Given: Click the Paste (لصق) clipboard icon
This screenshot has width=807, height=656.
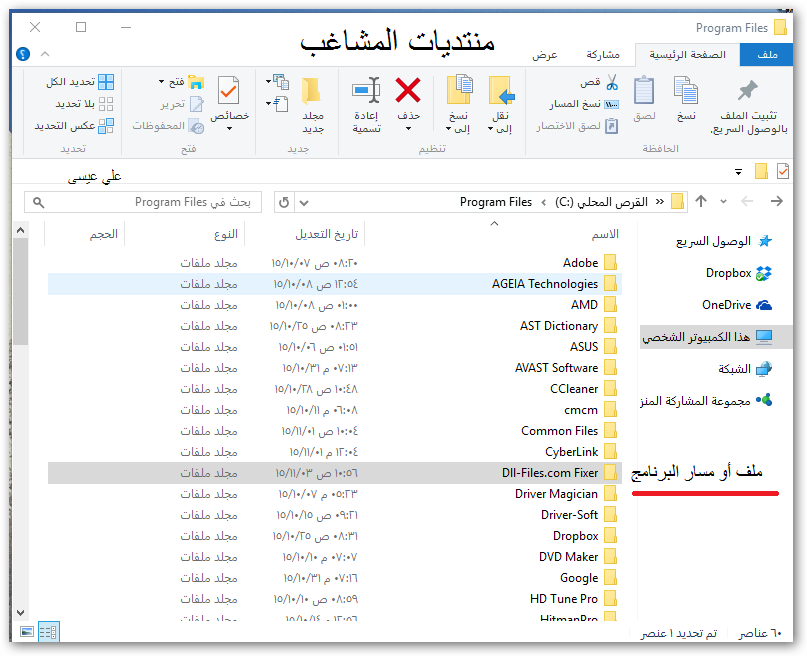Looking at the screenshot, I should (644, 92).
